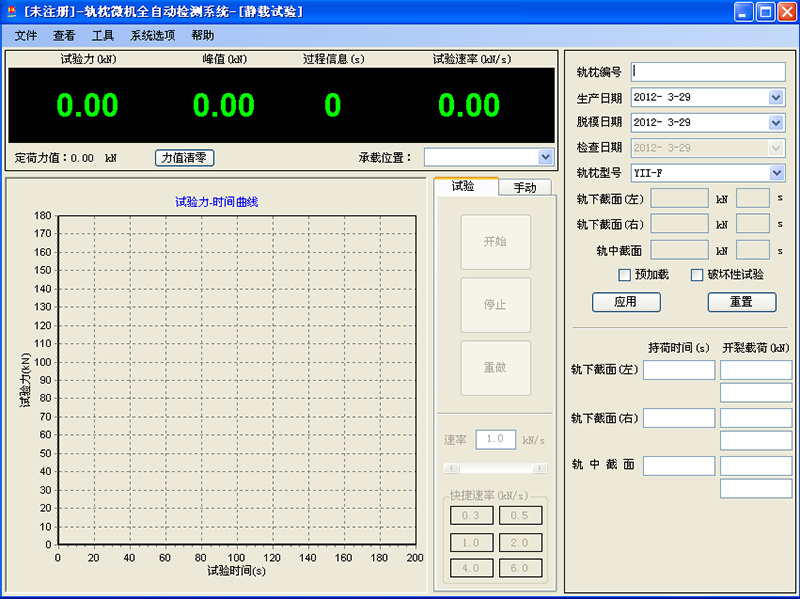Click 轨下截面(右) kN setting field
Image resolution: width=800 pixels, height=599 pixels.
[x=680, y=224]
